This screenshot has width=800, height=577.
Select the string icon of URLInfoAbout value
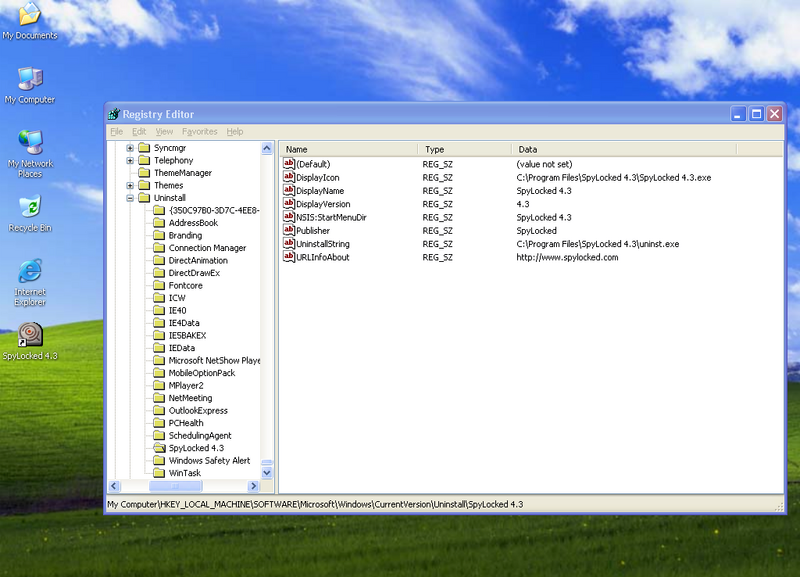pyautogui.click(x=289, y=257)
